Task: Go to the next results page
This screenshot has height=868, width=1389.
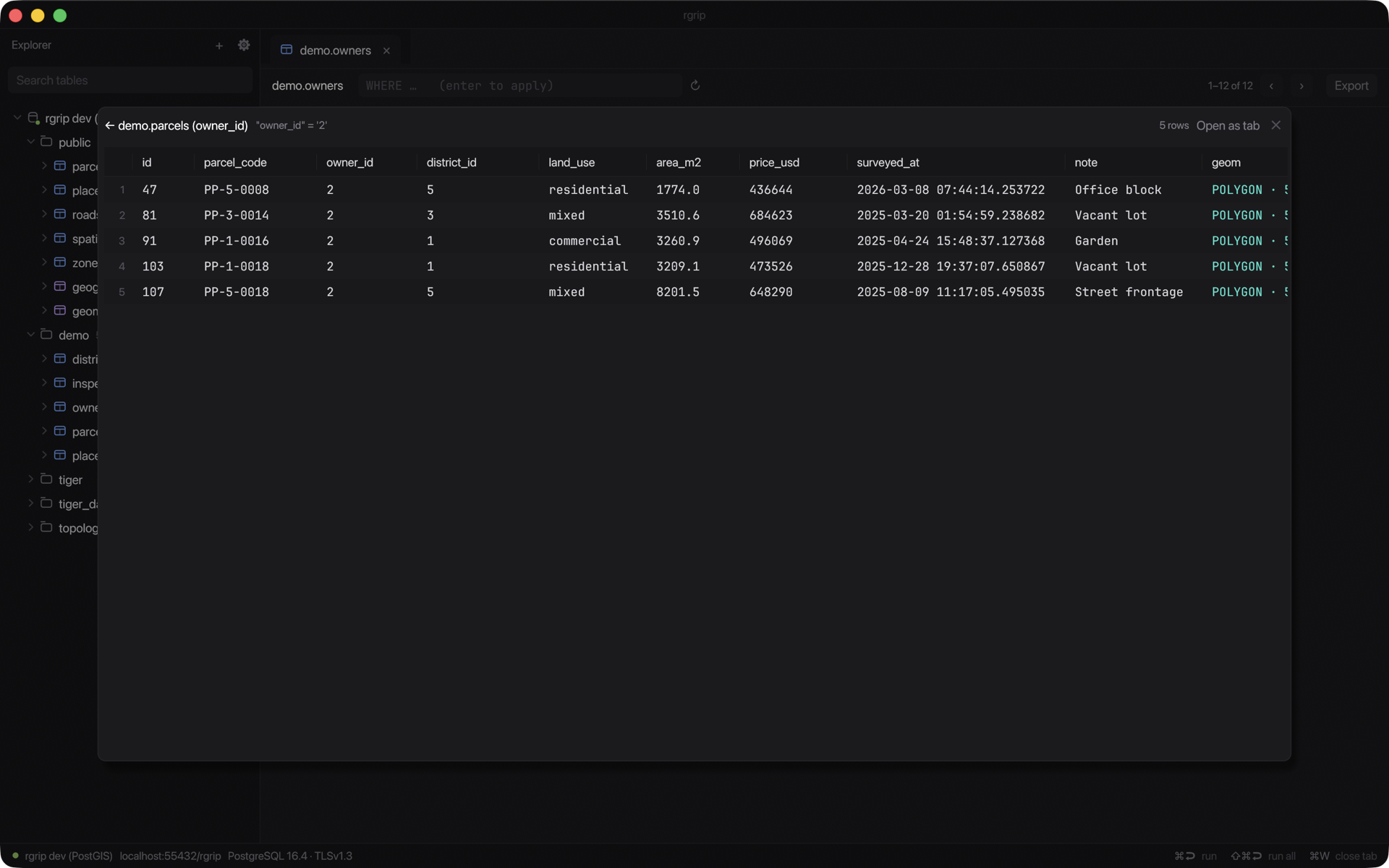Action: [1301, 86]
